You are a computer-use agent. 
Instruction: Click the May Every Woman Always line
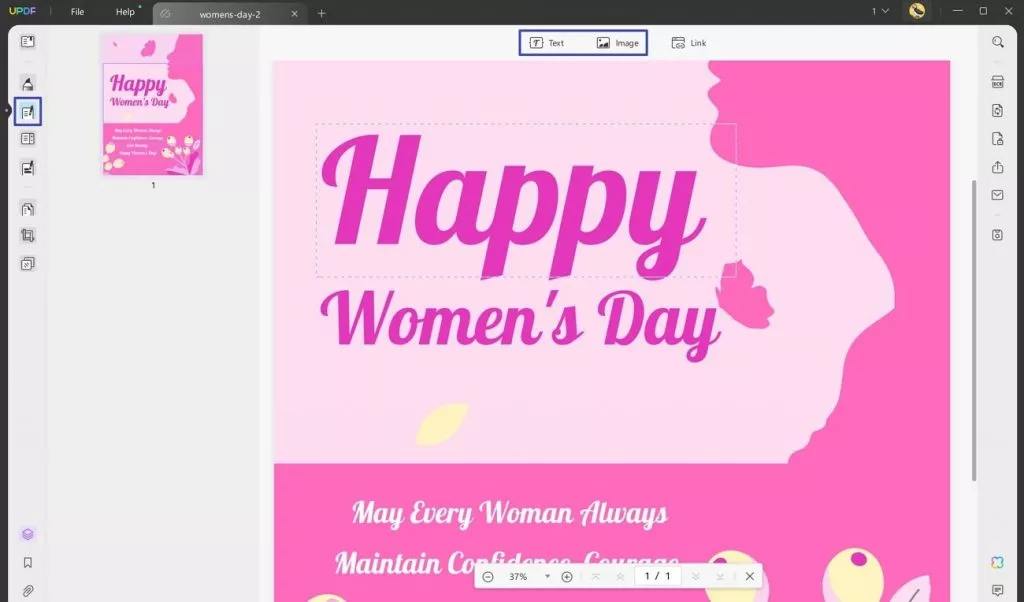click(509, 513)
